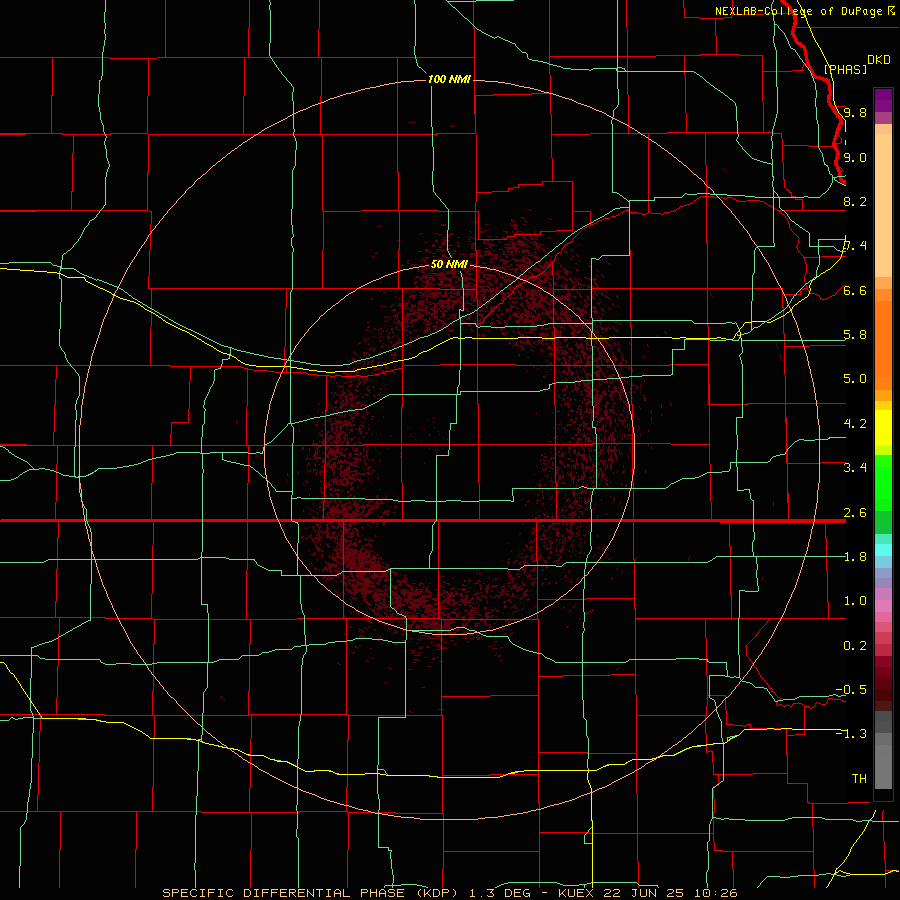Pick the pink swatch near 1.0
The height and width of the screenshot is (900, 900).
click(883, 606)
